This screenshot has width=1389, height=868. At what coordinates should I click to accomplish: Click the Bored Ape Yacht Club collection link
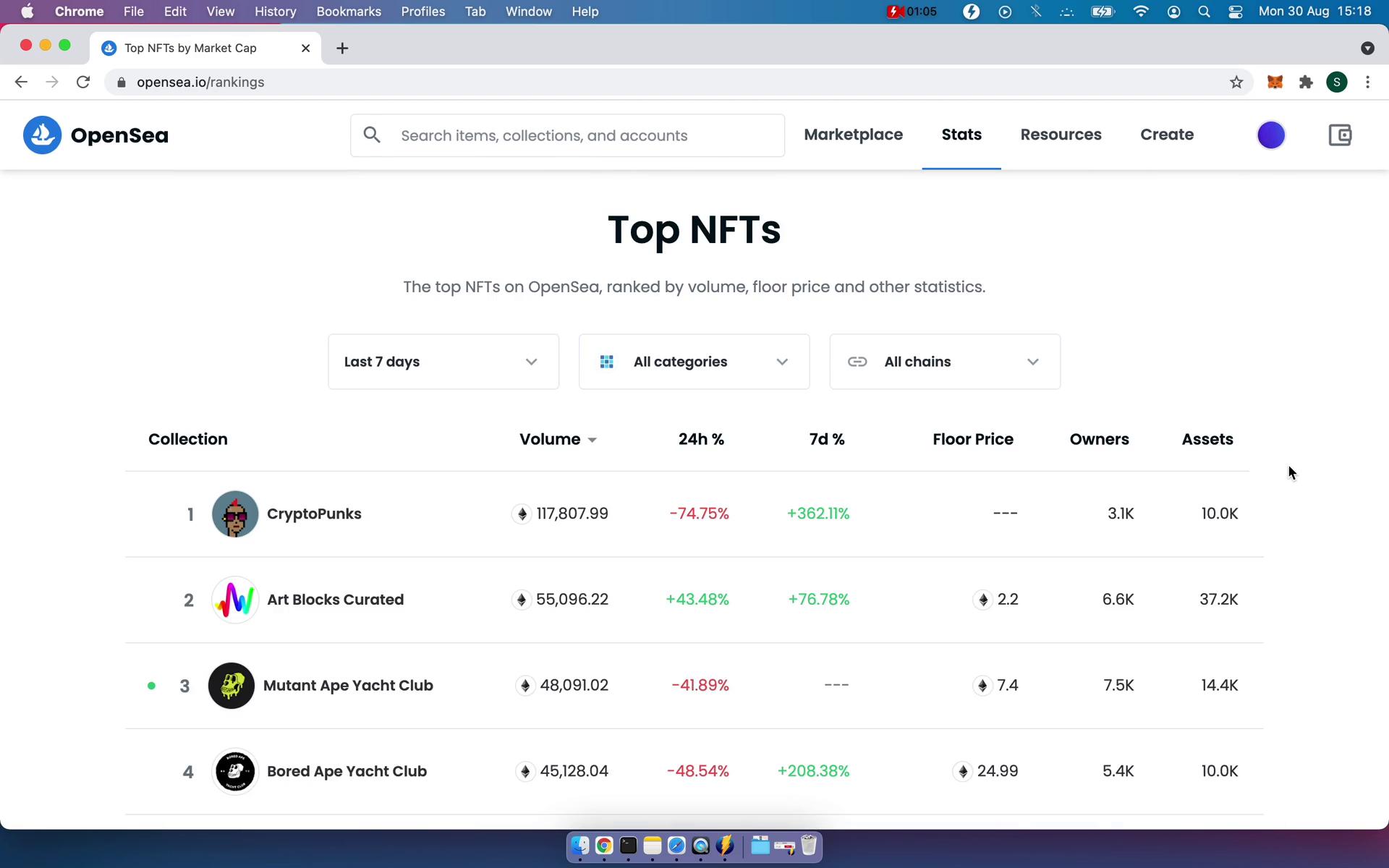click(346, 771)
